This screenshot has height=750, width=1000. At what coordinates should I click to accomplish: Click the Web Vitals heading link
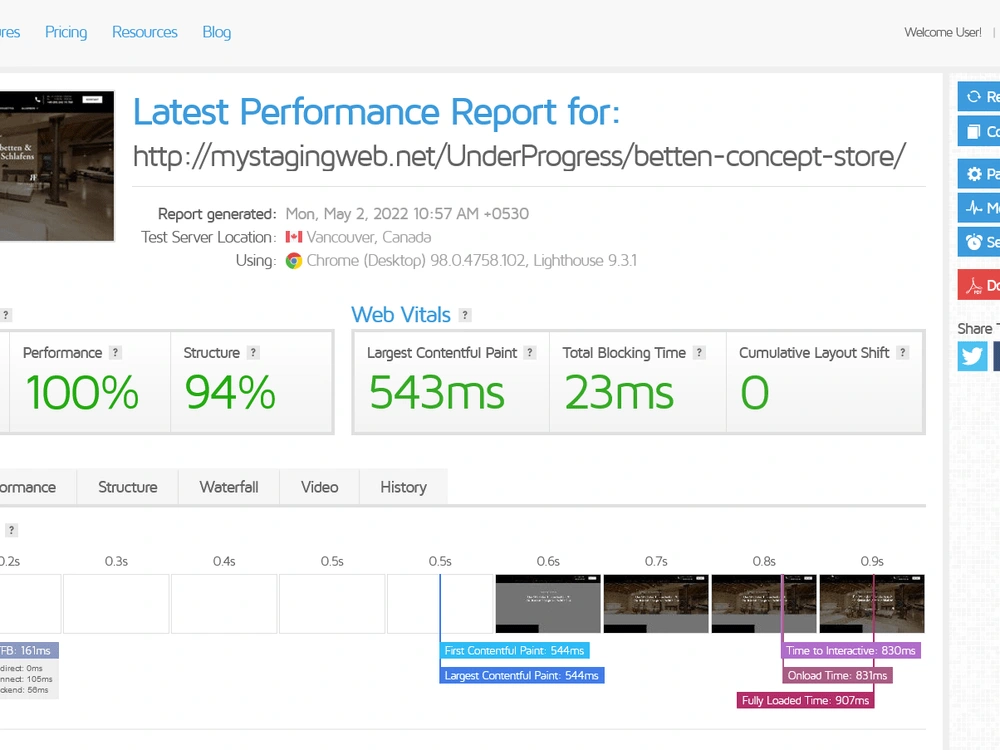401,314
